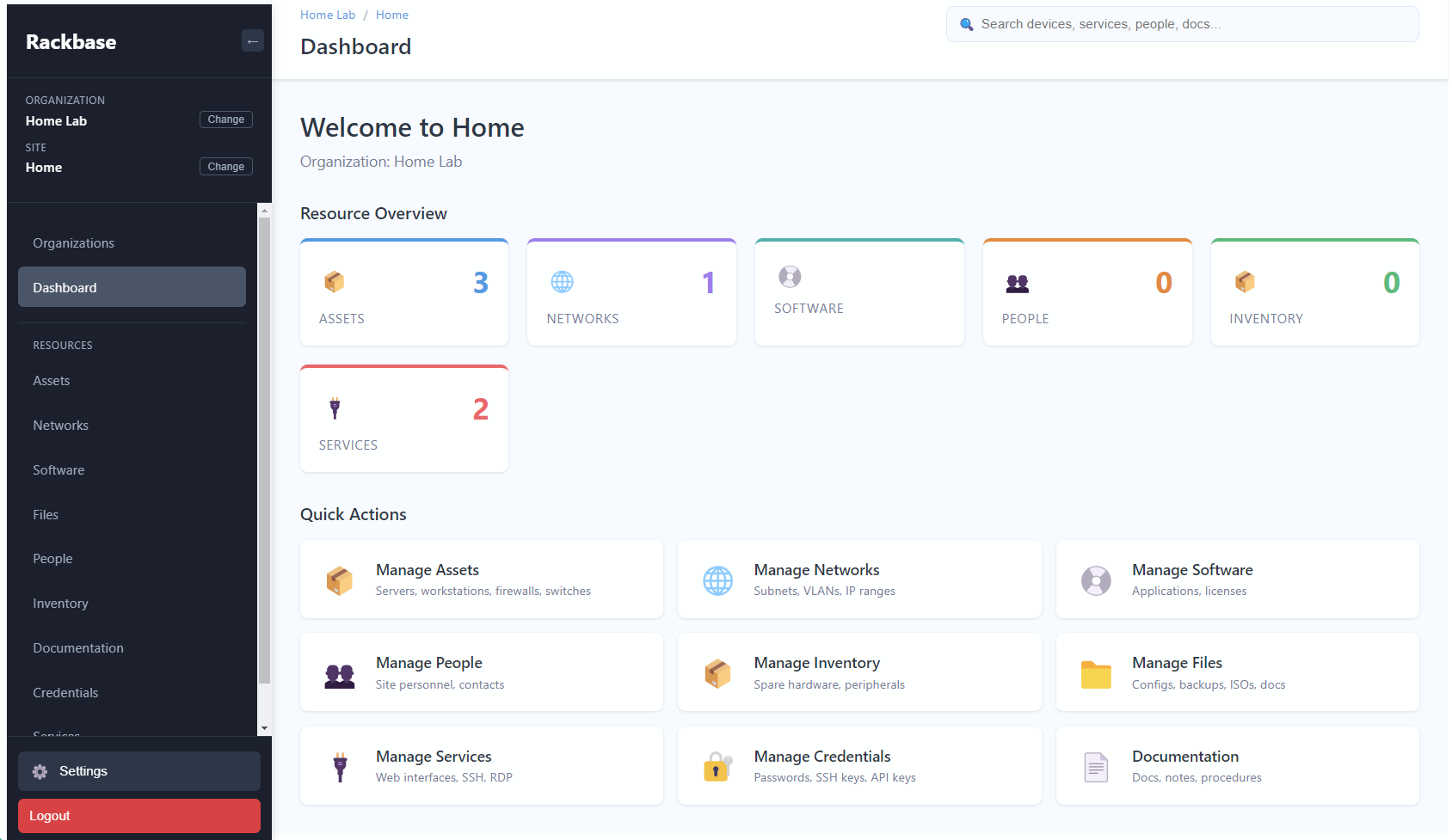Click the Manage Credentials lock icon
The height and width of the screenshot is (840, 1452).
point(717,767)
